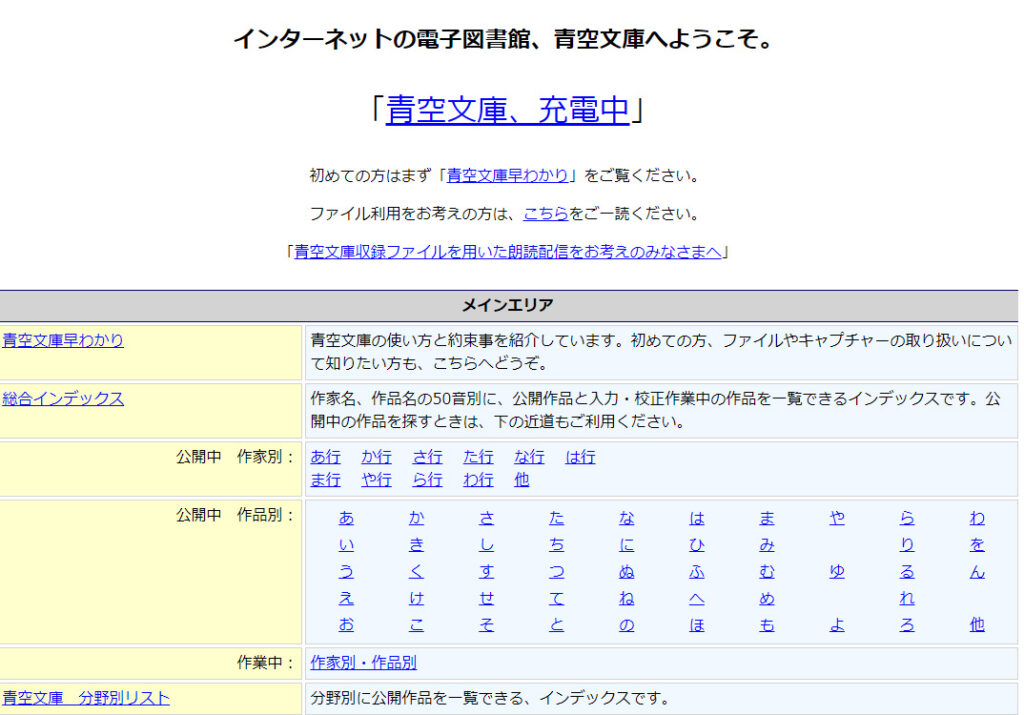This screenshot has height=715, width=1024.
Task: Open works starting with か in 作品別 grid
Action: [x=417, y=518]
